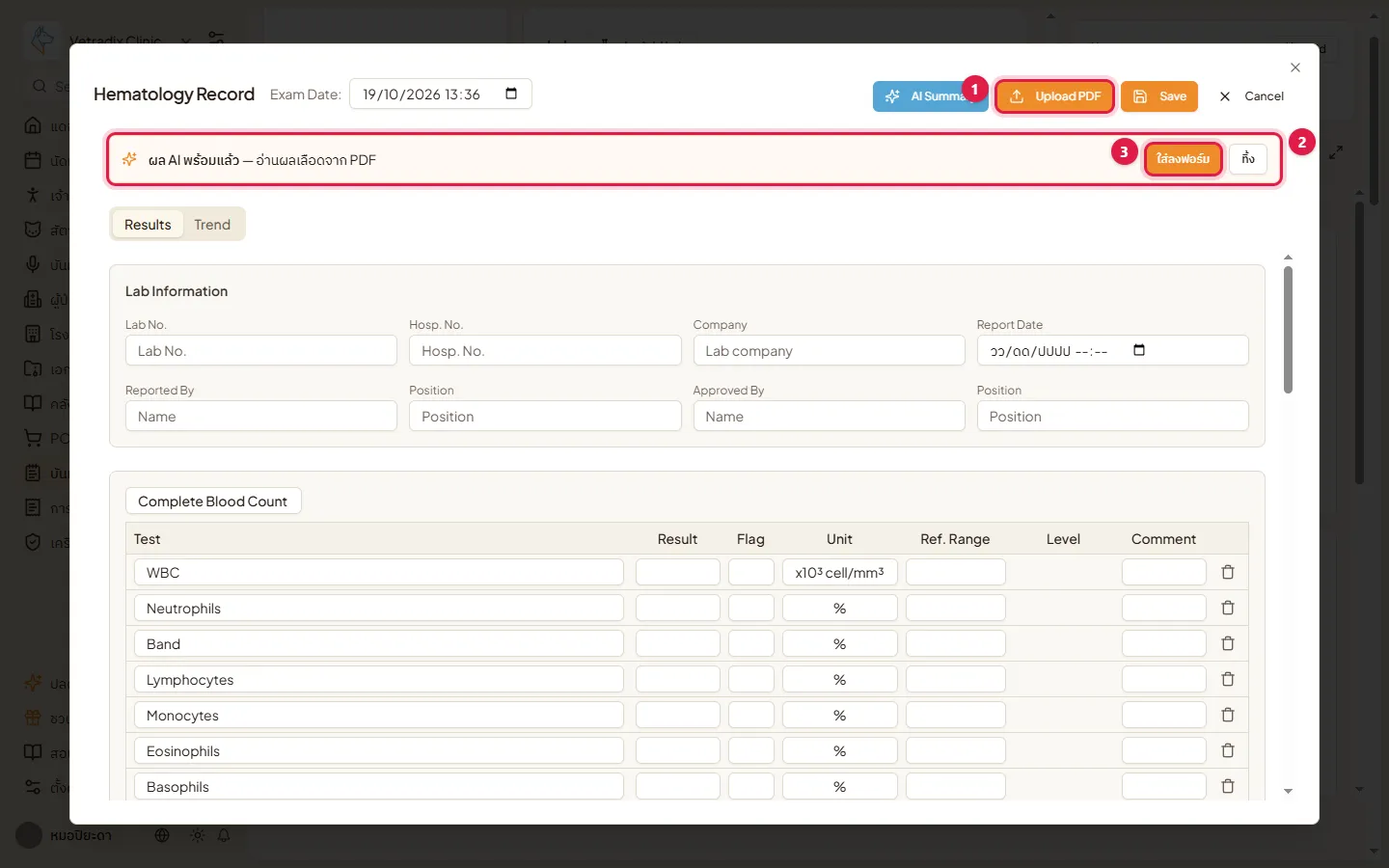Viewport: 1389px width, 868px height.
Task: Click the Position field next to Reported By
Action: coord(545,416)
